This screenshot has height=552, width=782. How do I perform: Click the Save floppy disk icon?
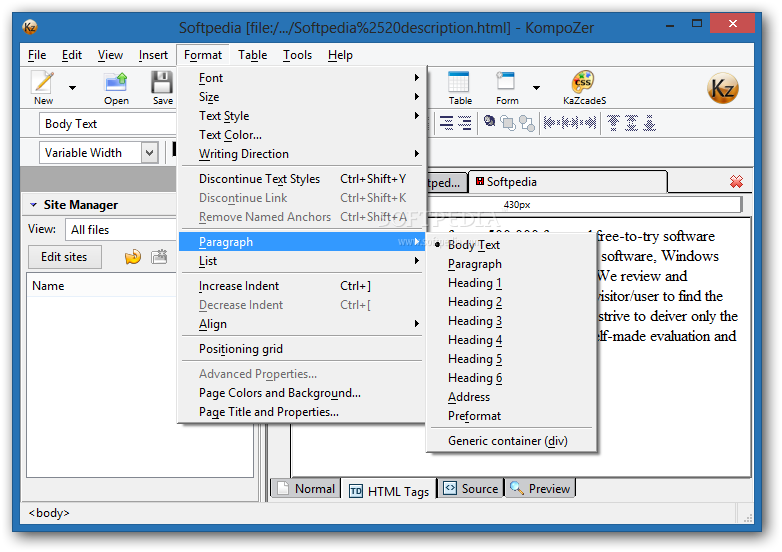click(x=162, y=82)
